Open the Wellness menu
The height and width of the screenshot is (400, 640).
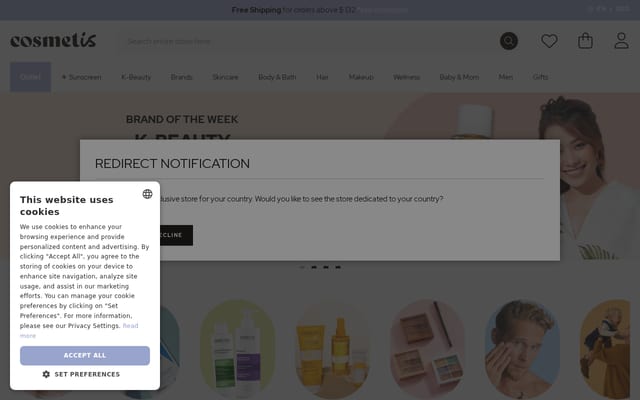406,77
